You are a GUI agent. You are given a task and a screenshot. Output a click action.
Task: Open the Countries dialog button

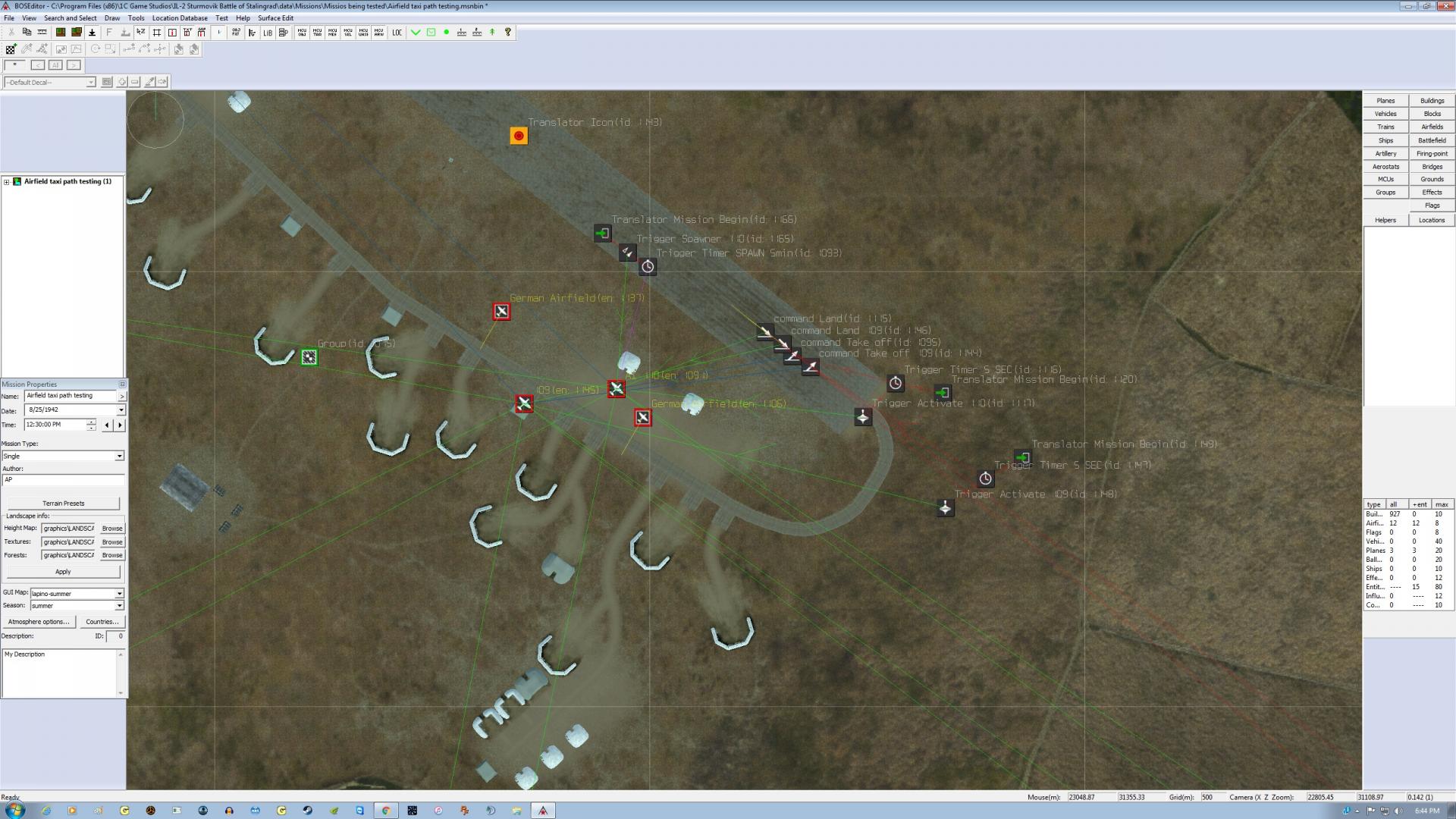click(x=102, y=622)
